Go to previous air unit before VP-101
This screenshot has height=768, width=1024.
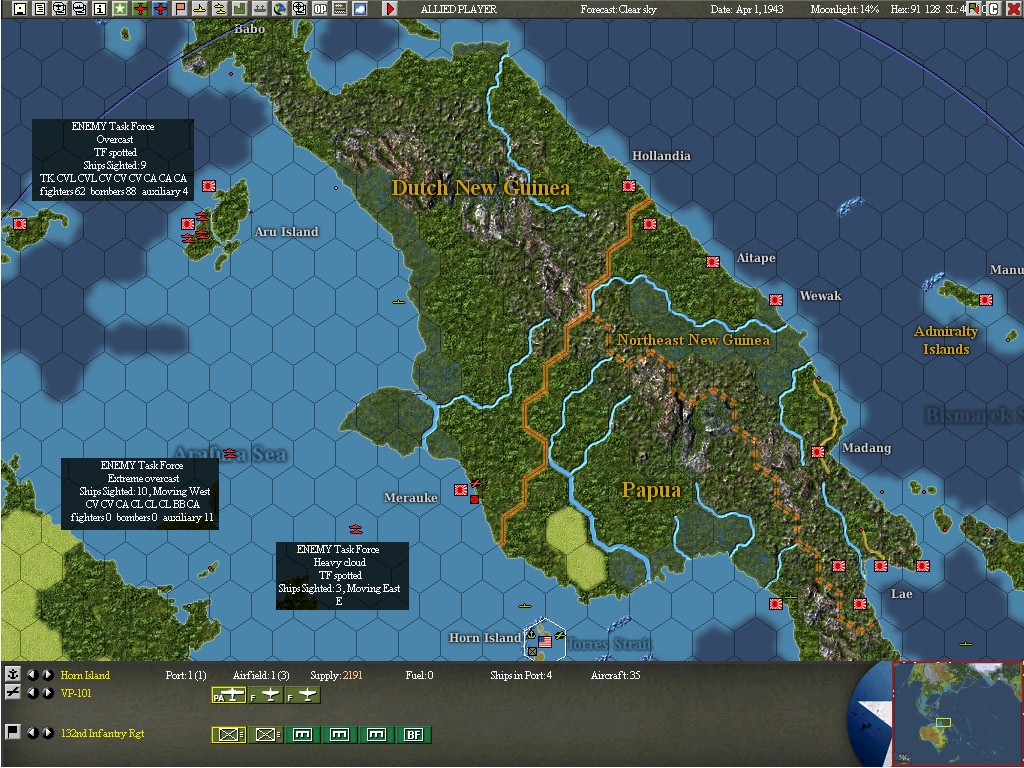coord(32,693)
